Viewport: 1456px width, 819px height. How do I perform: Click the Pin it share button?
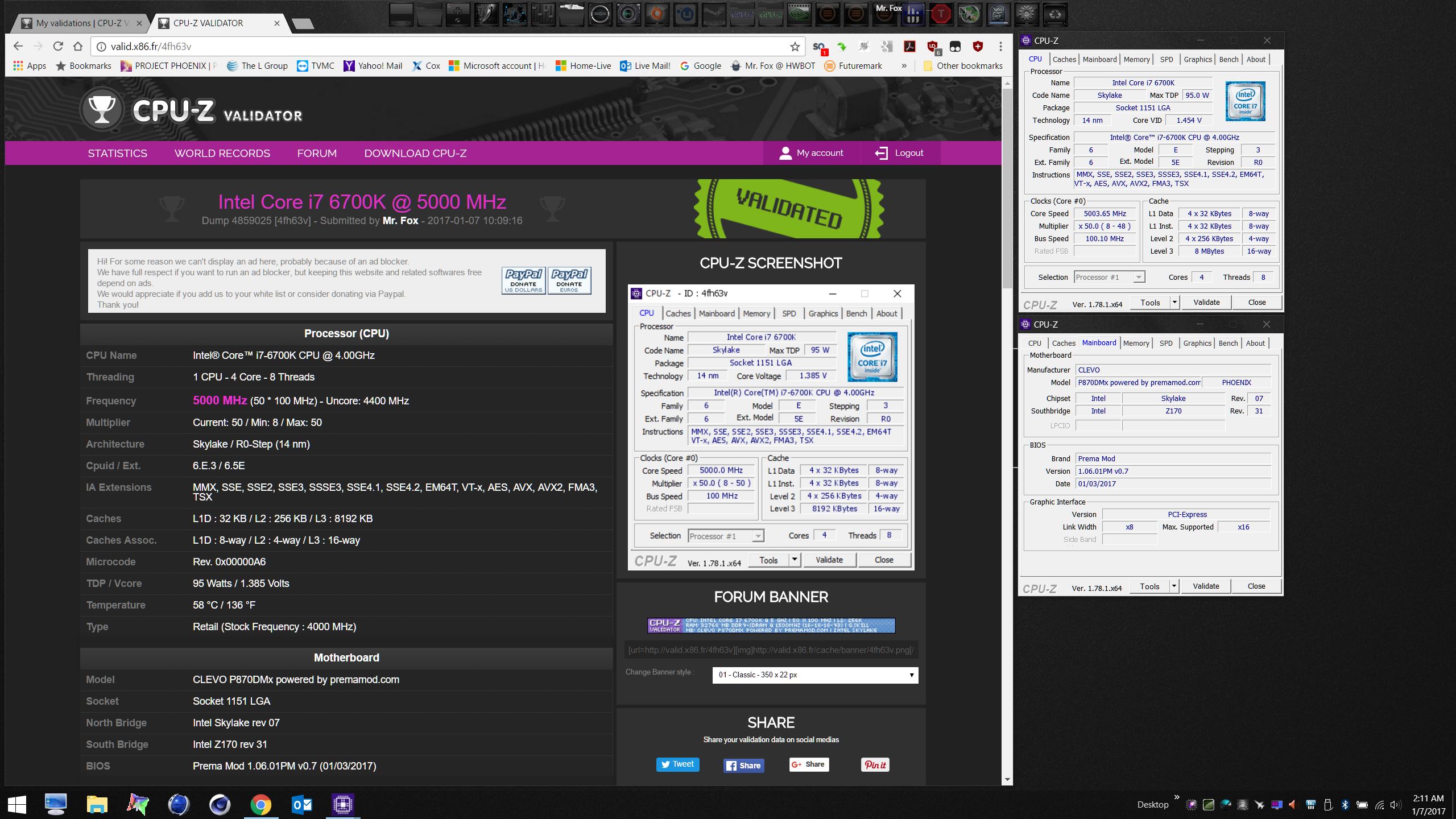pos(875,765)
